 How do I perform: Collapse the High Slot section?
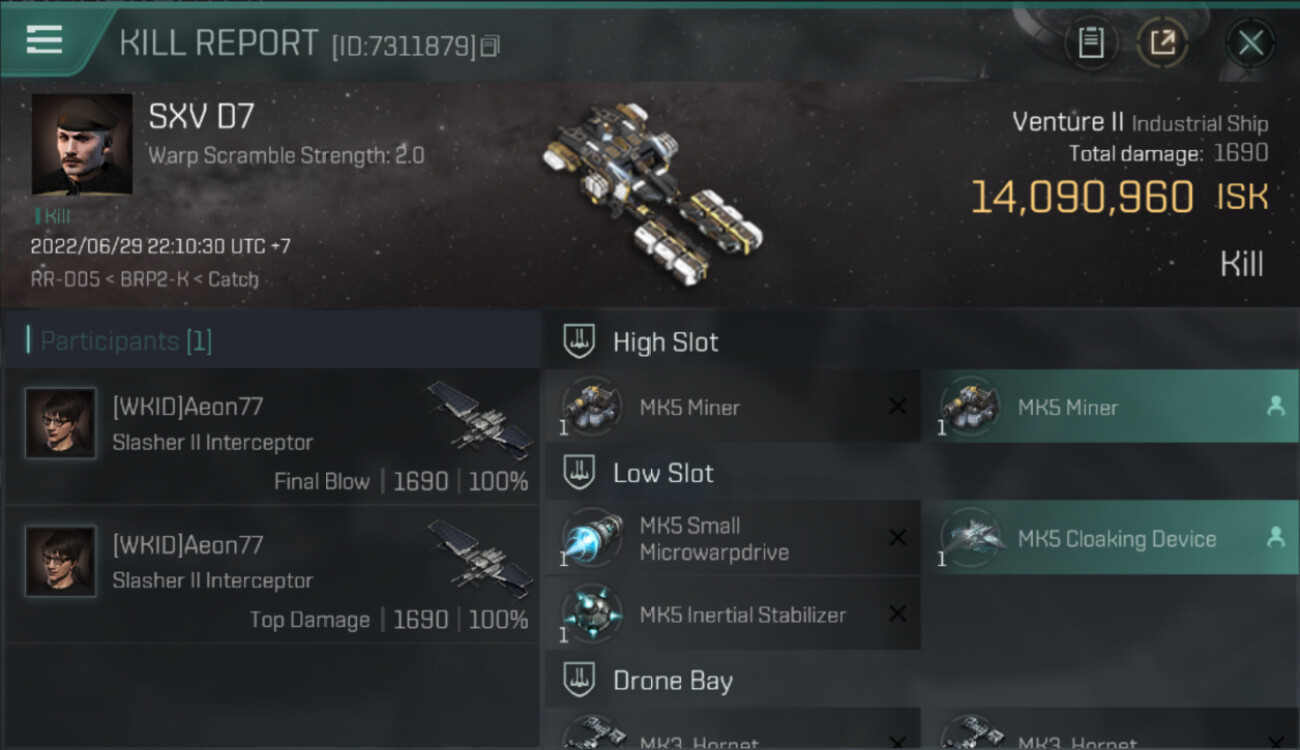coord(578,342)
